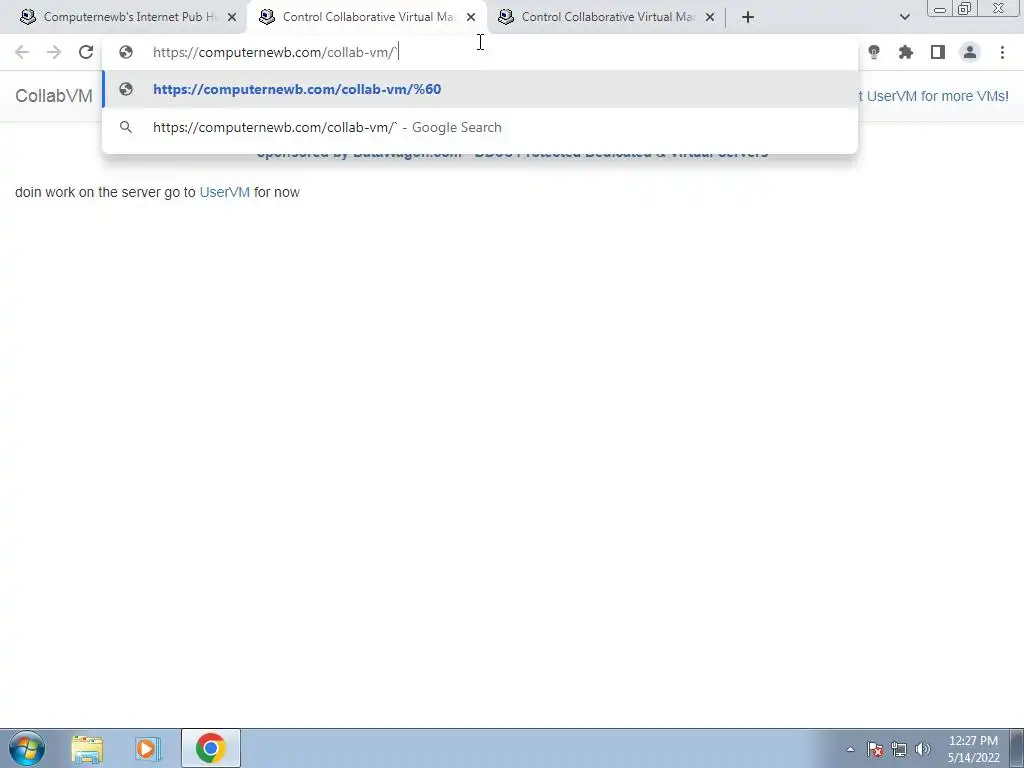Viewport: 1024px width, 768px height.
Task: Reload the current page
Action: [86, 52]
